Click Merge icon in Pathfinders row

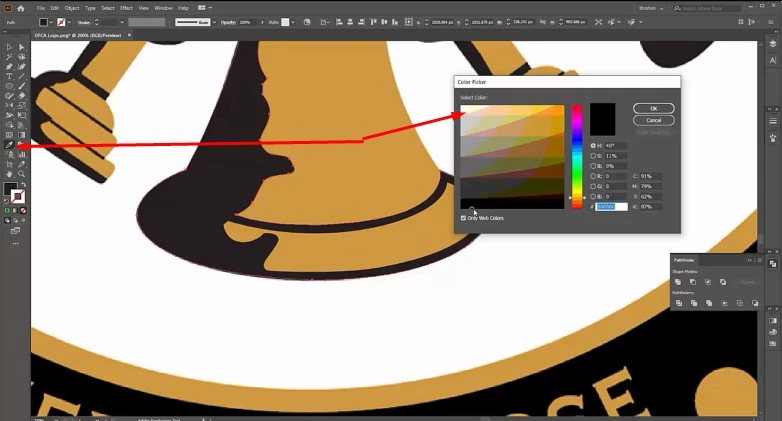pos(709,303)
